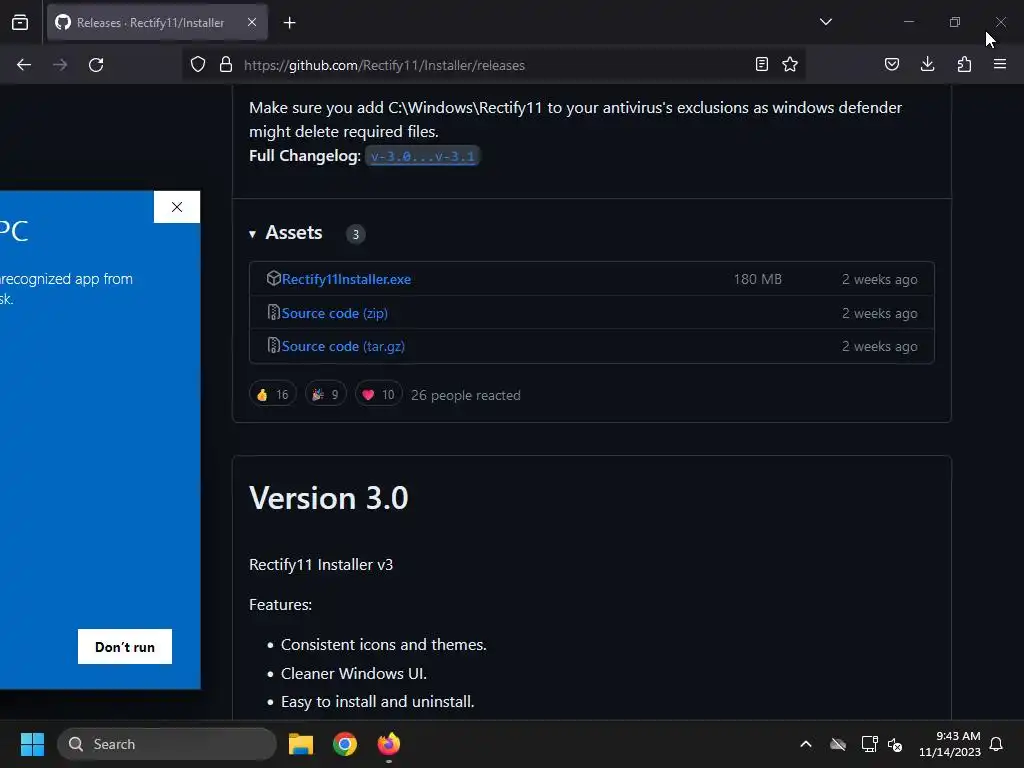Click the 180 MB file size
The image size is (1024, 768).
[758, 280]
